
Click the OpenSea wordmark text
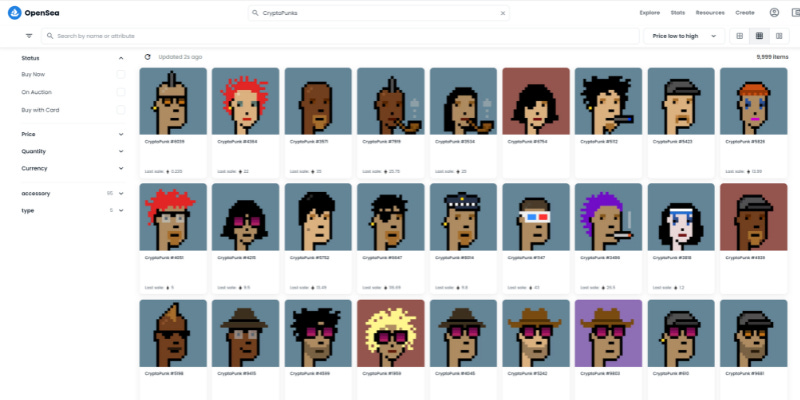tap(42, 13)
